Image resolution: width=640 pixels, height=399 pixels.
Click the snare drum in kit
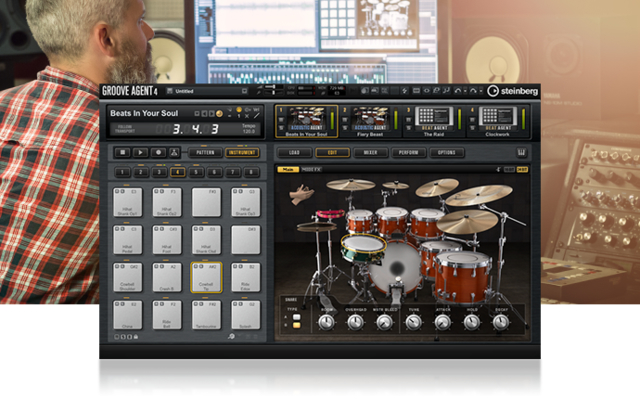(x=363, y=248)
